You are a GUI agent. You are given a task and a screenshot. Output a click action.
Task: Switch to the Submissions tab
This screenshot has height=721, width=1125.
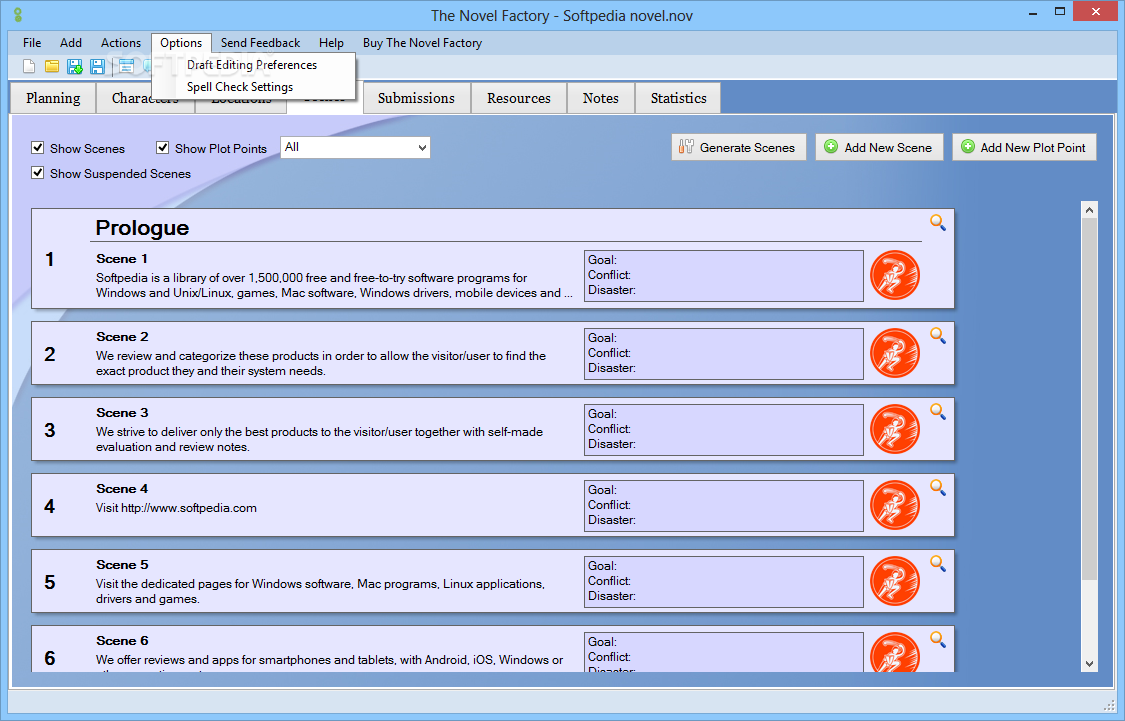[416, 98]
